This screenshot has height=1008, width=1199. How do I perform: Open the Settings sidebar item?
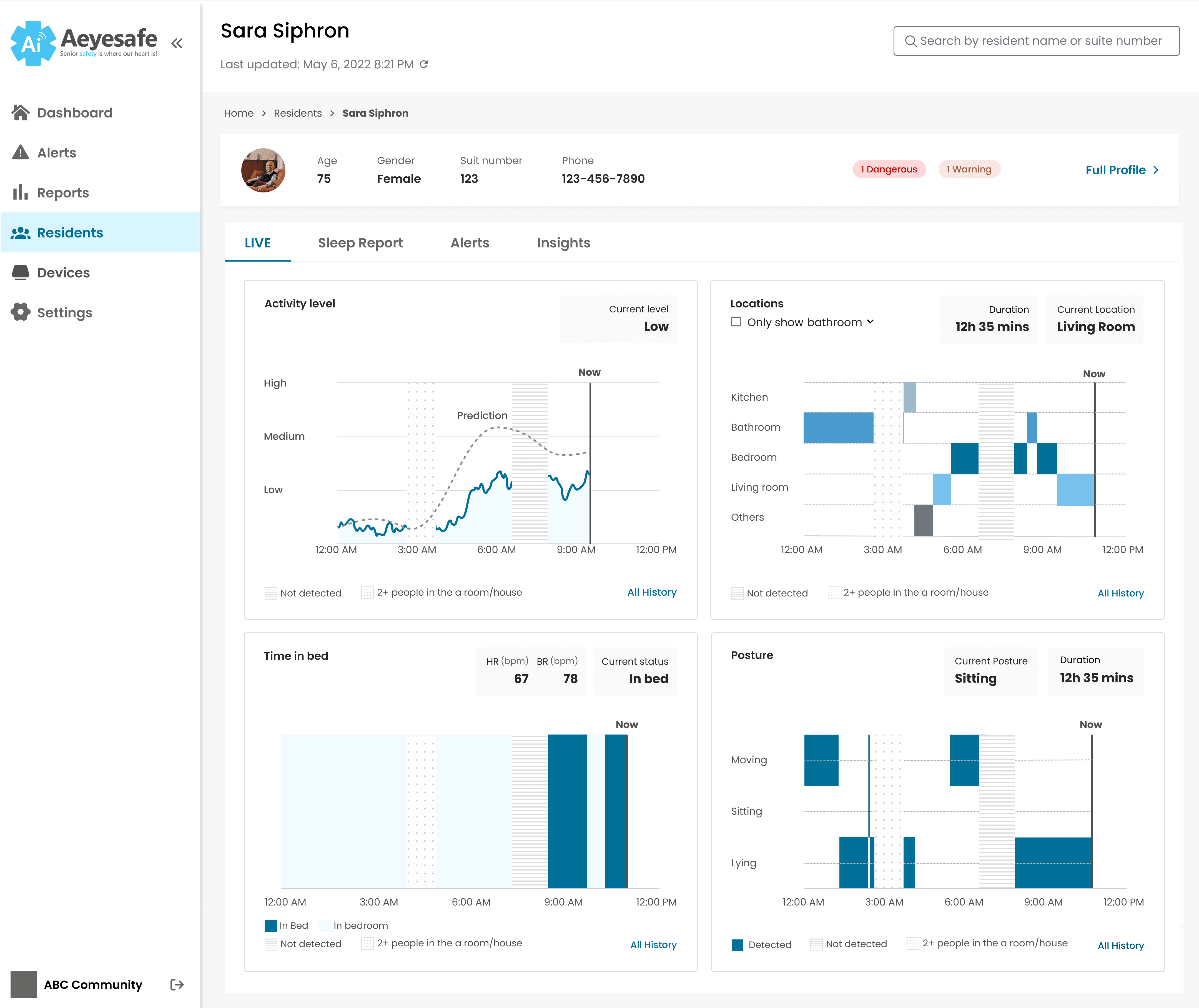click(x=100, y=313)
